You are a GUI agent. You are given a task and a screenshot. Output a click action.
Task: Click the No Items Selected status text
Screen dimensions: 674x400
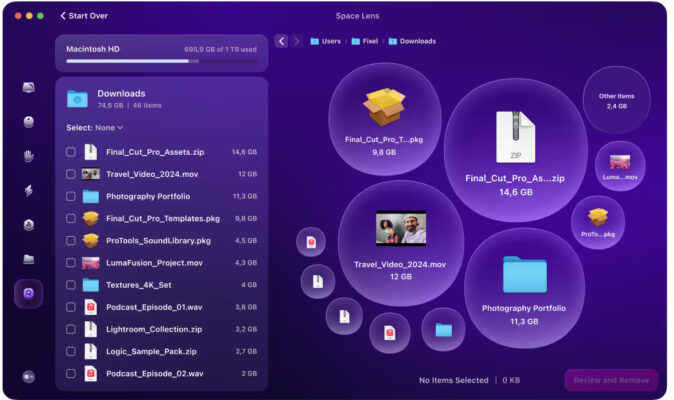tap(454, 380)
